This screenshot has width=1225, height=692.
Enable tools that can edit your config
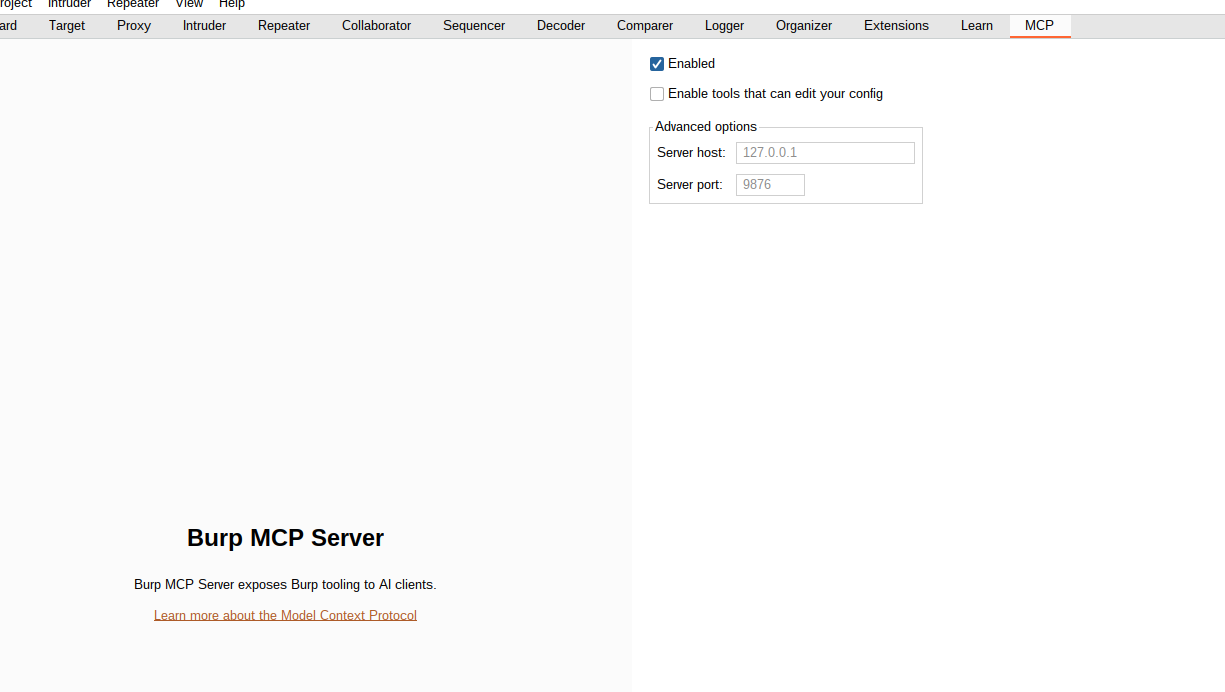(x=657, y=94)
